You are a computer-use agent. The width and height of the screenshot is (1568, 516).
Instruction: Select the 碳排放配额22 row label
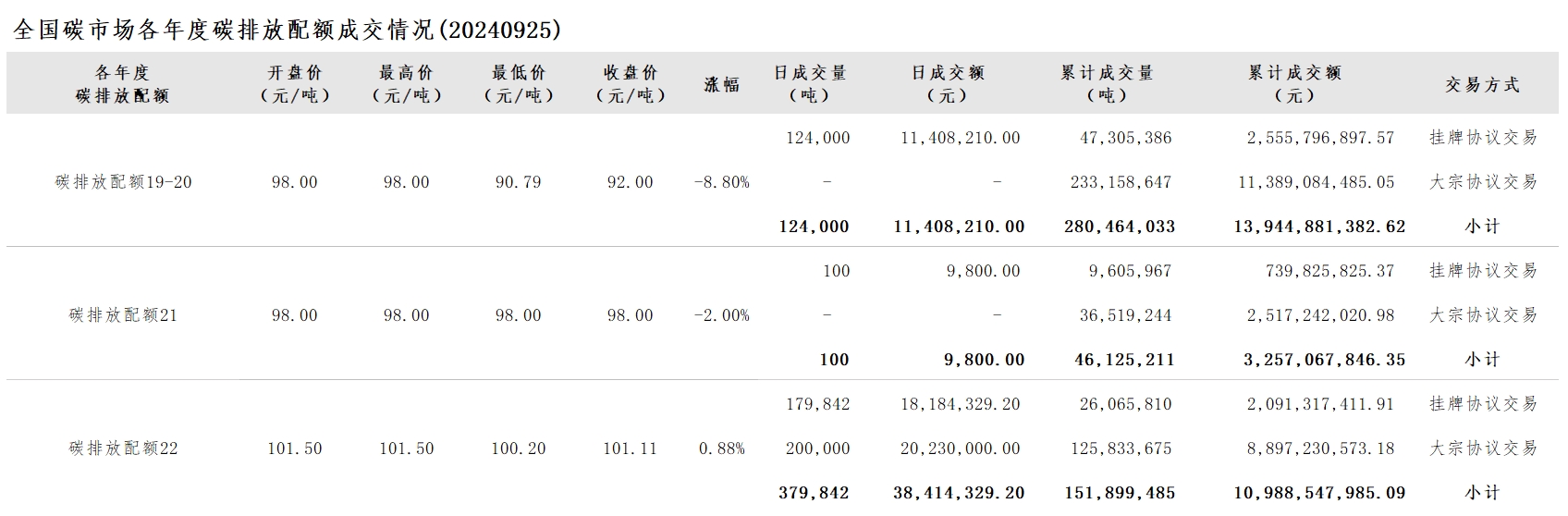(123, 448)
